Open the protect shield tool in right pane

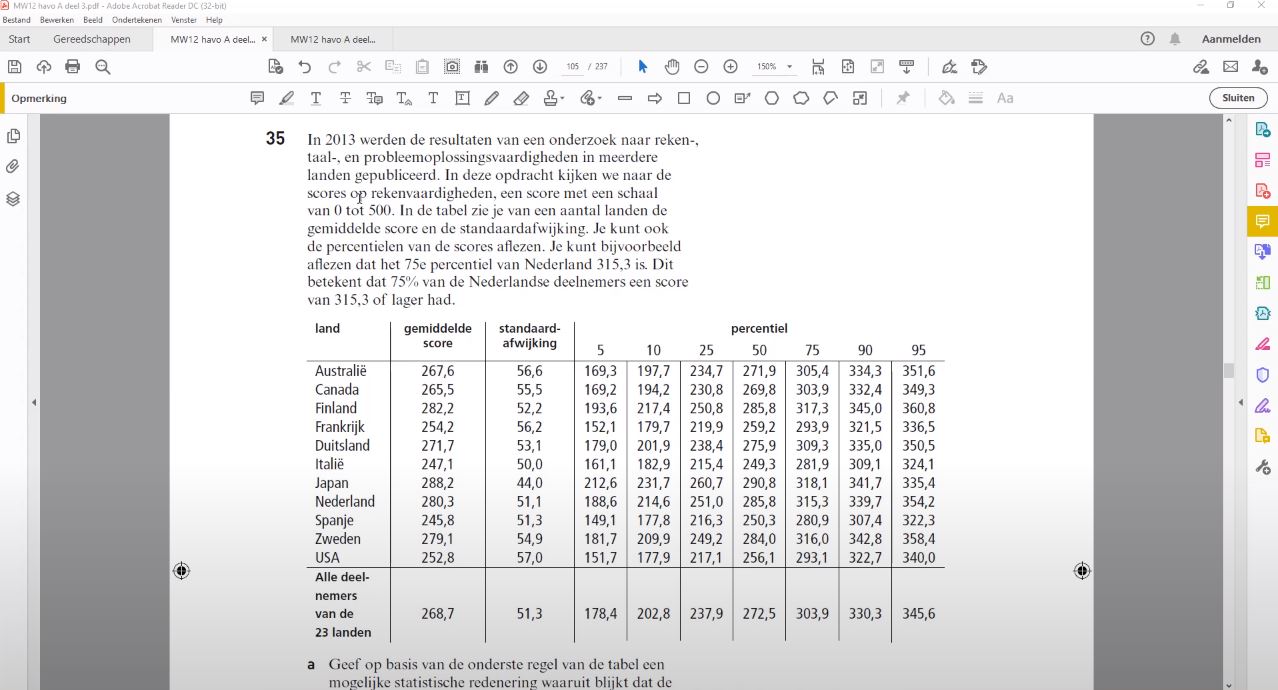pos(1262,375)
